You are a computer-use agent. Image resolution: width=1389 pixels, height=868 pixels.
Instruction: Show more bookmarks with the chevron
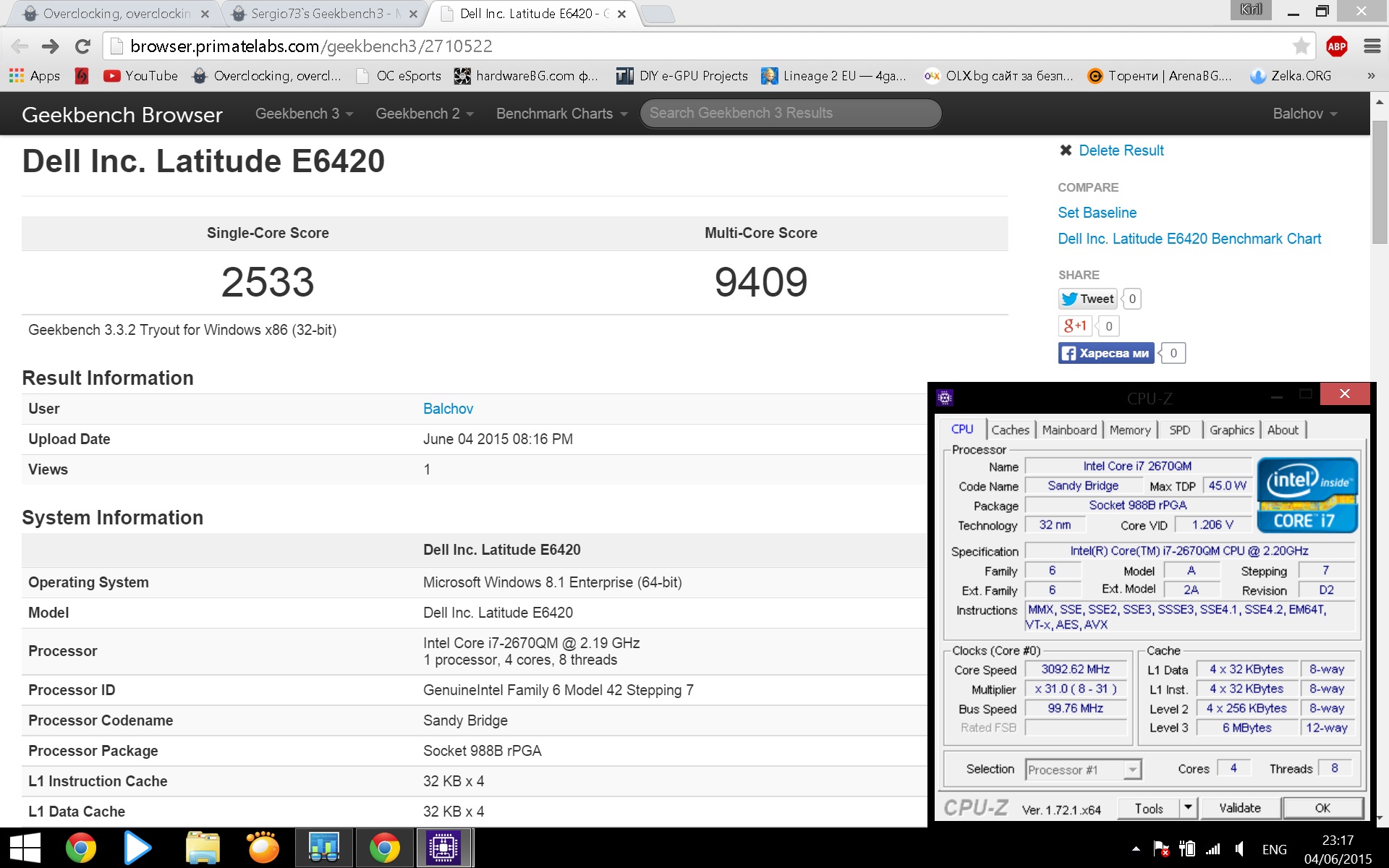coord(1371,76)
